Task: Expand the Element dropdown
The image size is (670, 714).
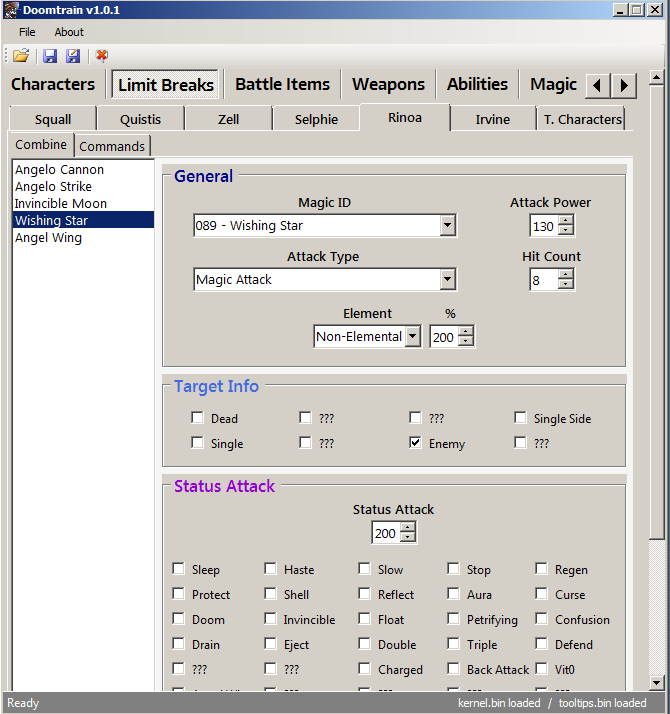Action: [x=413, y=337]
